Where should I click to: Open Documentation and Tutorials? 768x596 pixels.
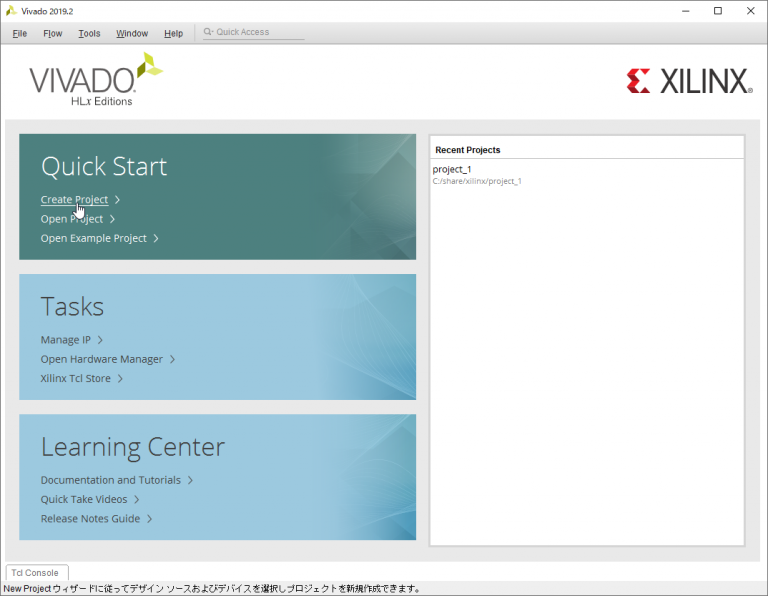pos(110,480)
